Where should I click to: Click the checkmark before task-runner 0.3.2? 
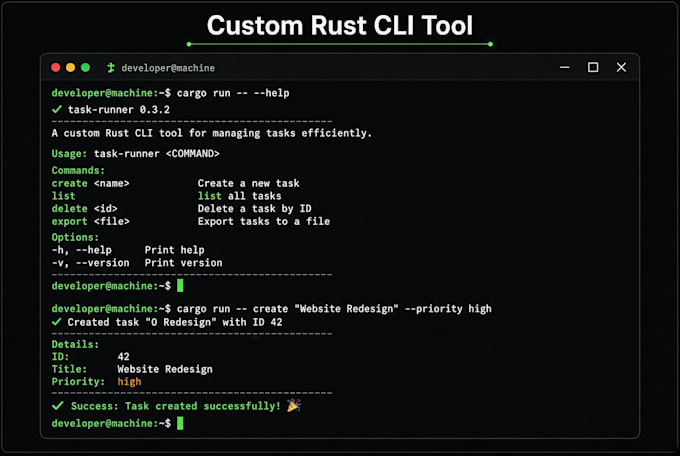click(x=56, y=109)
